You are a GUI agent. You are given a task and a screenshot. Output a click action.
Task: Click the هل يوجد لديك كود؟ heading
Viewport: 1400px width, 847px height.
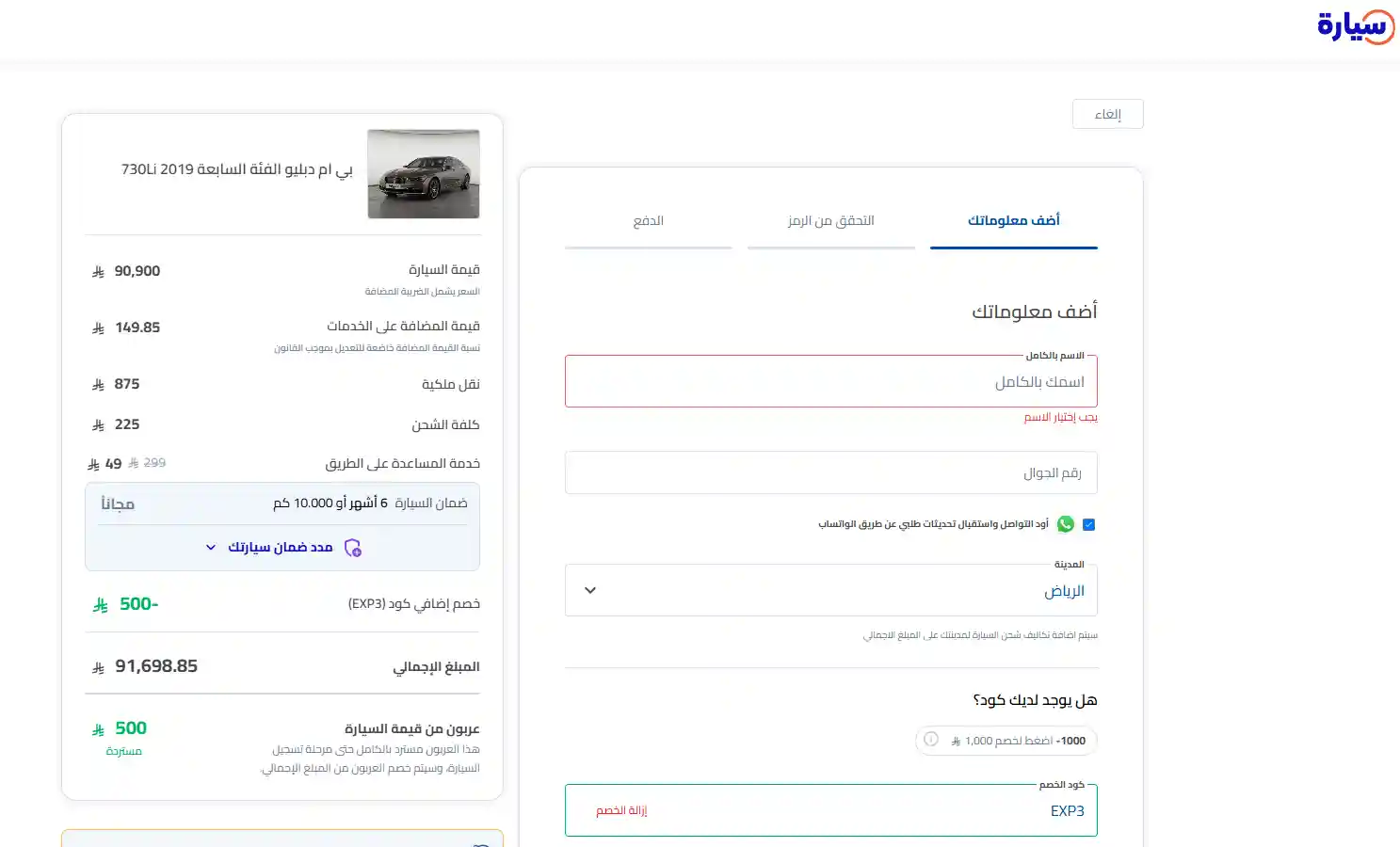coord(1035,700)
